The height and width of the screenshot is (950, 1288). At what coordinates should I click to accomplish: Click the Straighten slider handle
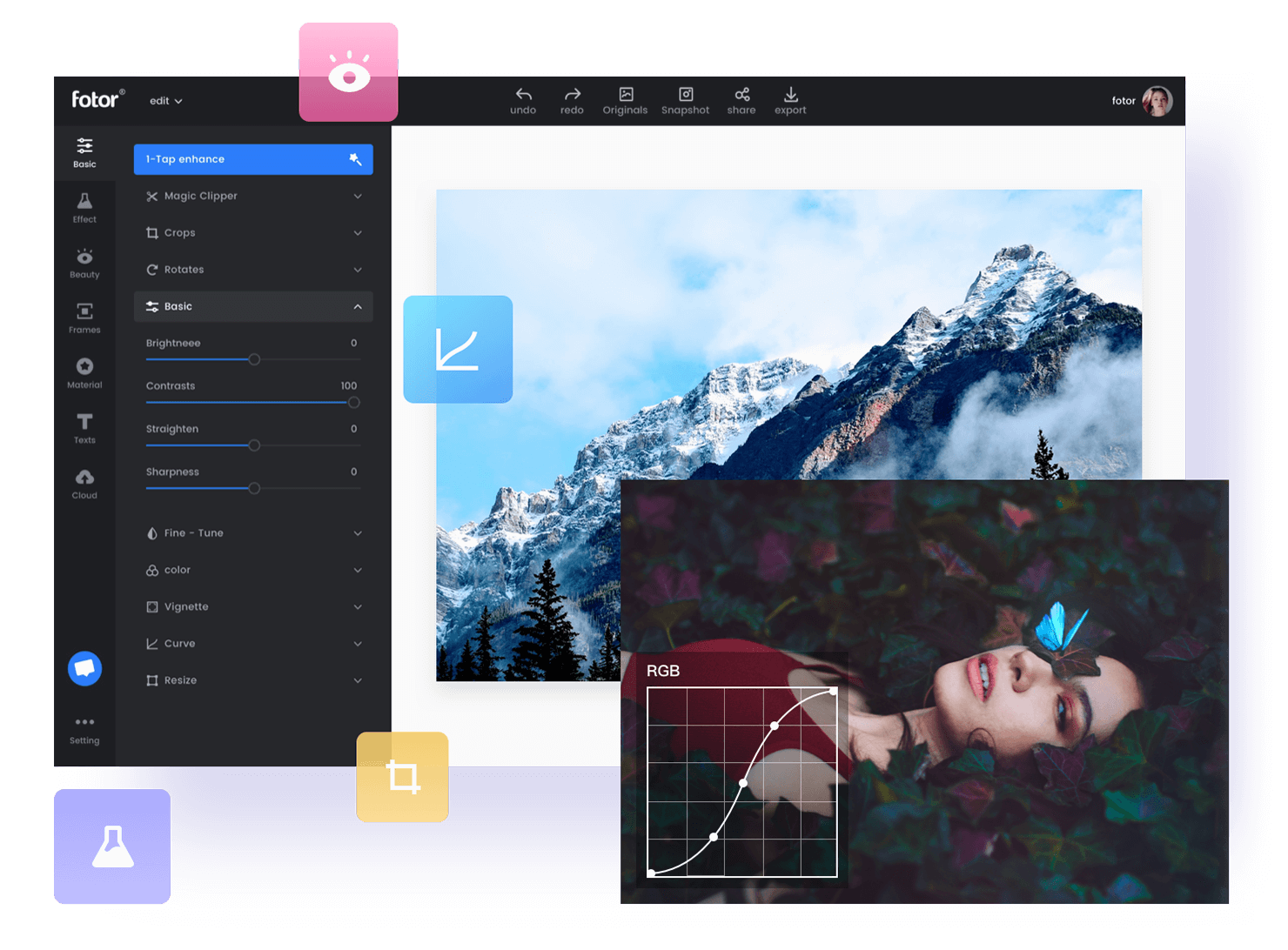[254, 445]
